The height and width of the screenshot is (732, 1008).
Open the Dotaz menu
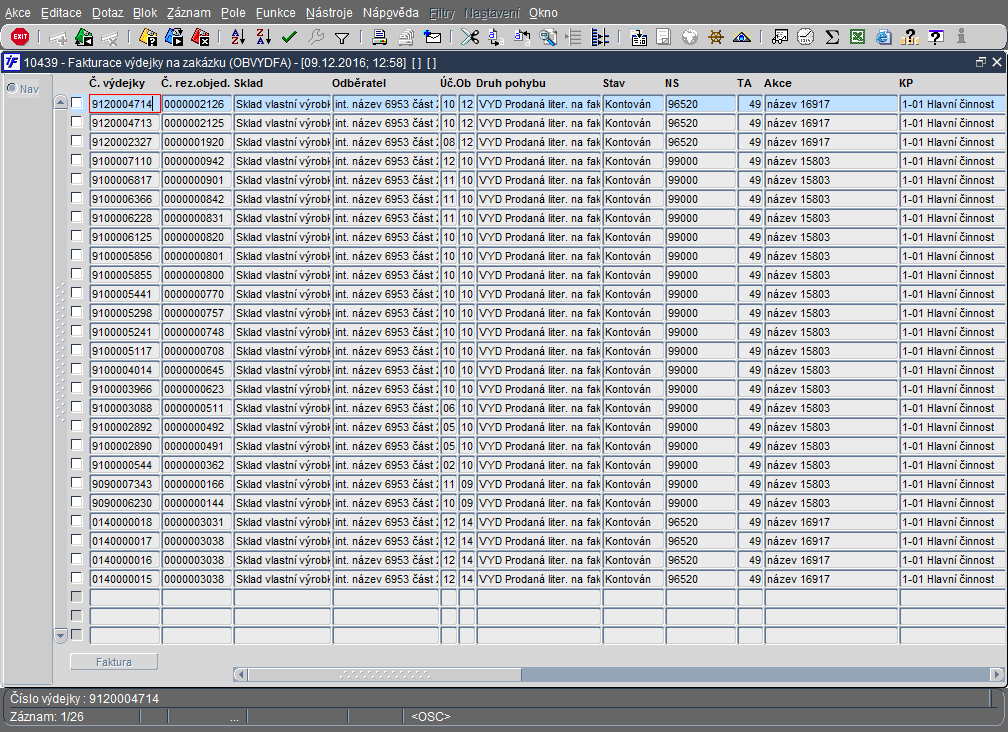[107, 13]
